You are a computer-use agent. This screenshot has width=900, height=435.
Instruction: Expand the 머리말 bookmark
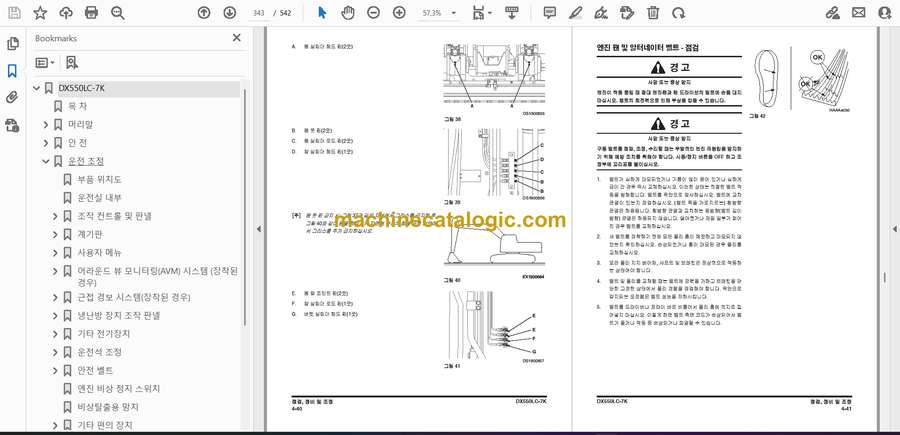46,125
